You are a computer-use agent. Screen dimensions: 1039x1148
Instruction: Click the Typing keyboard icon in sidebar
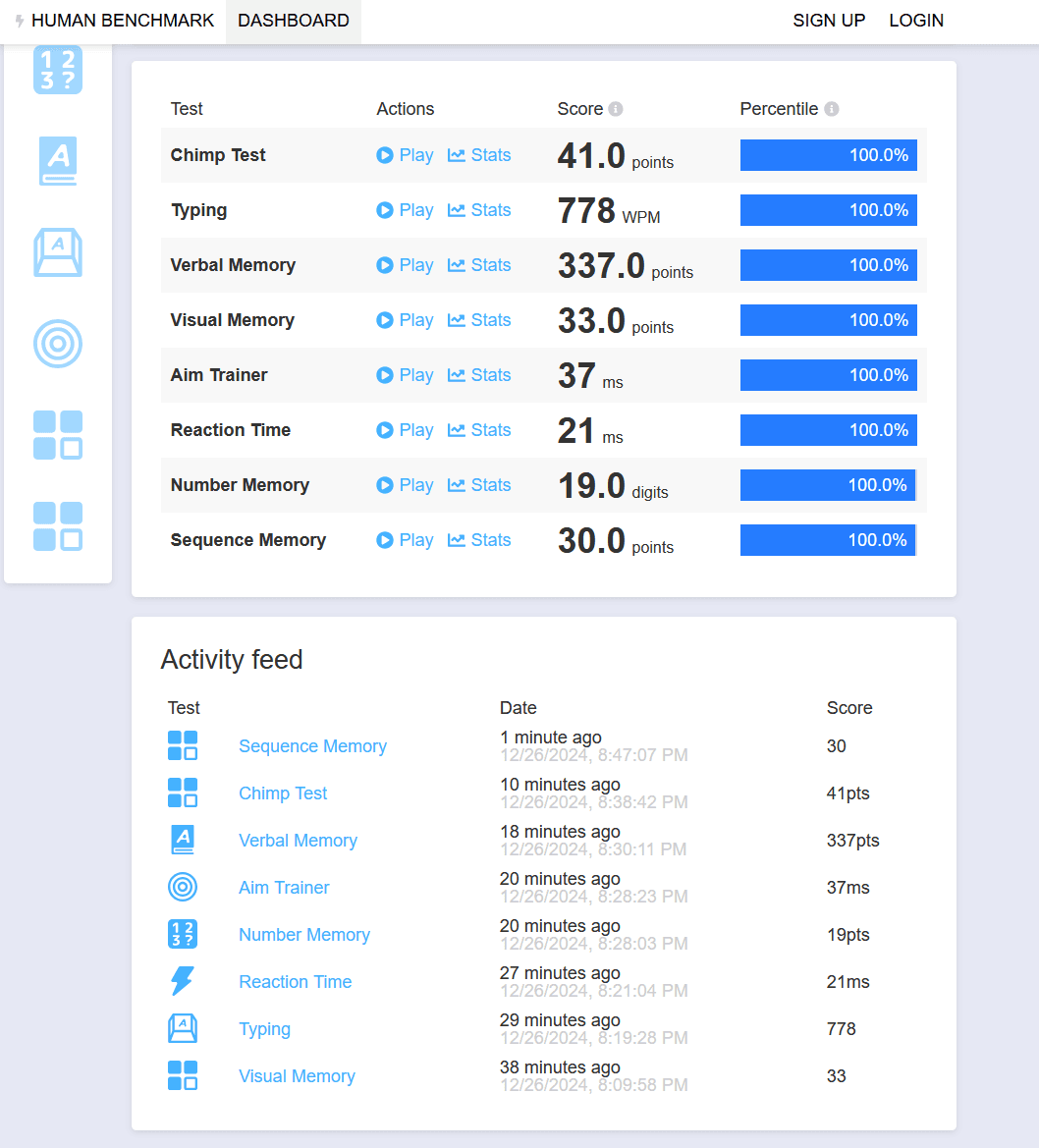coord(57,252)
